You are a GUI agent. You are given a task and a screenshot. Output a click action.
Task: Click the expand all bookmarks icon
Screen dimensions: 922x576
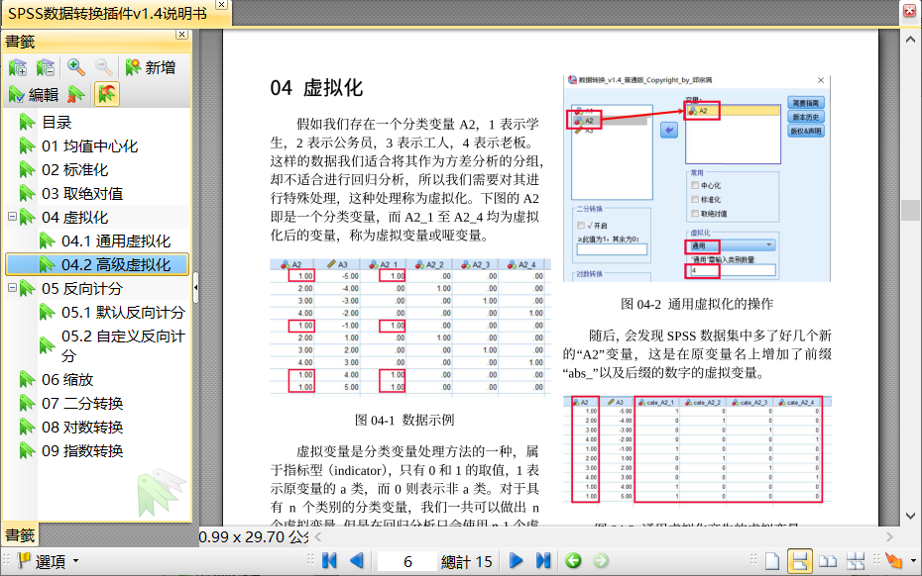[x=18, y=68]
